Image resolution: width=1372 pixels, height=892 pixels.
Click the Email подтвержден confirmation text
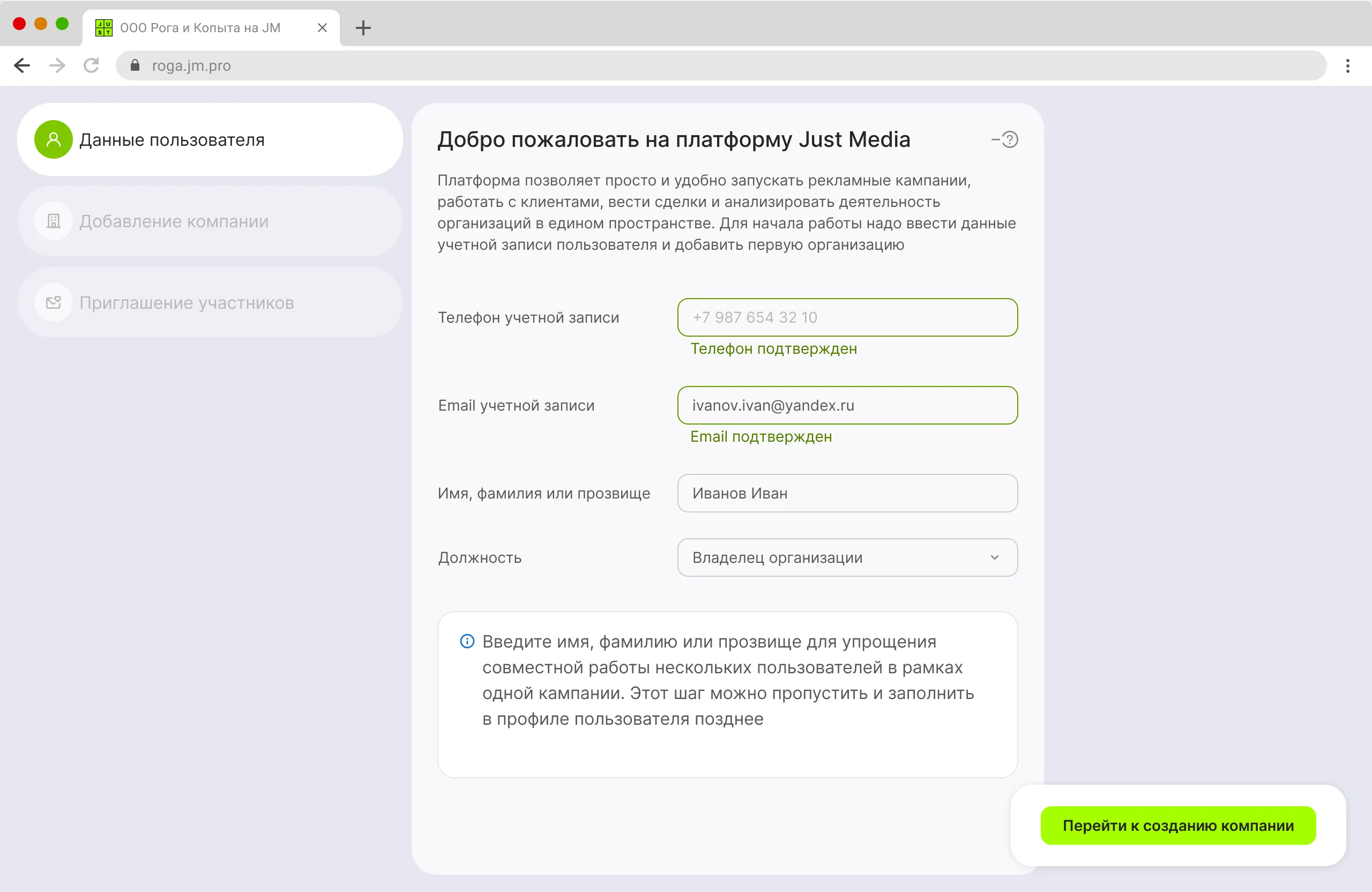(x=761, y=436)
